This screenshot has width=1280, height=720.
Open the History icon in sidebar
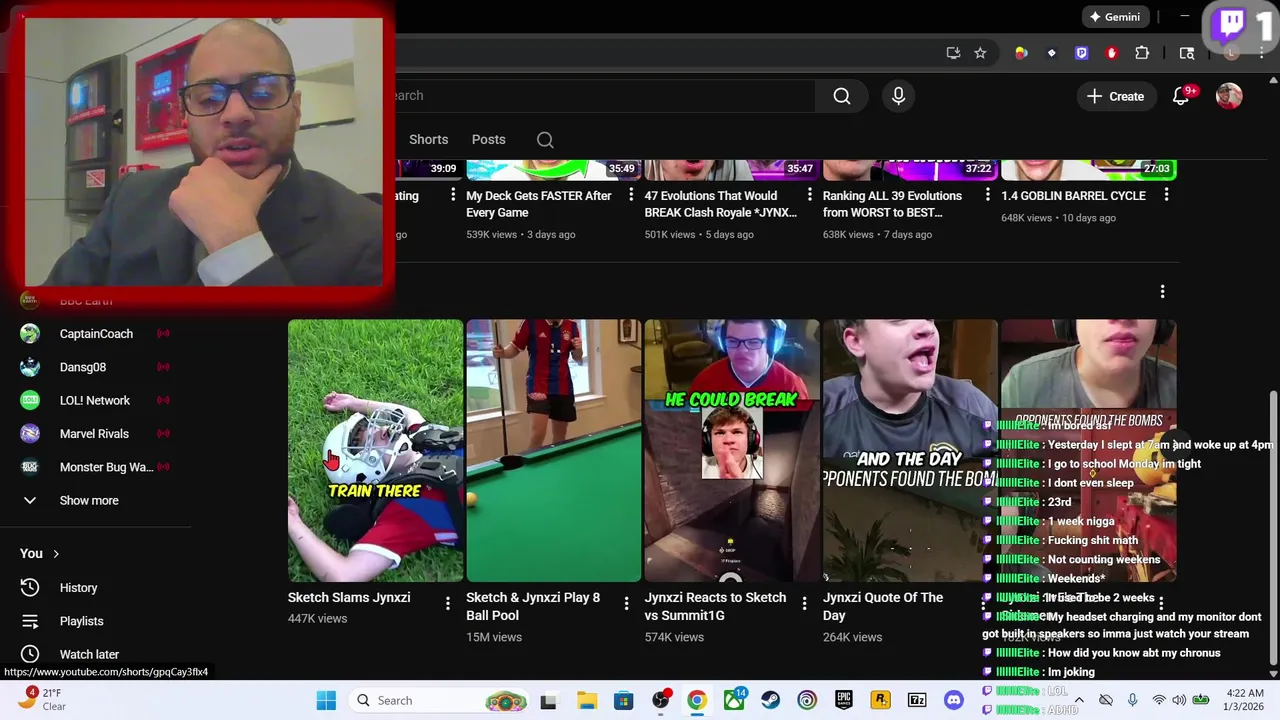click(30, 588)
